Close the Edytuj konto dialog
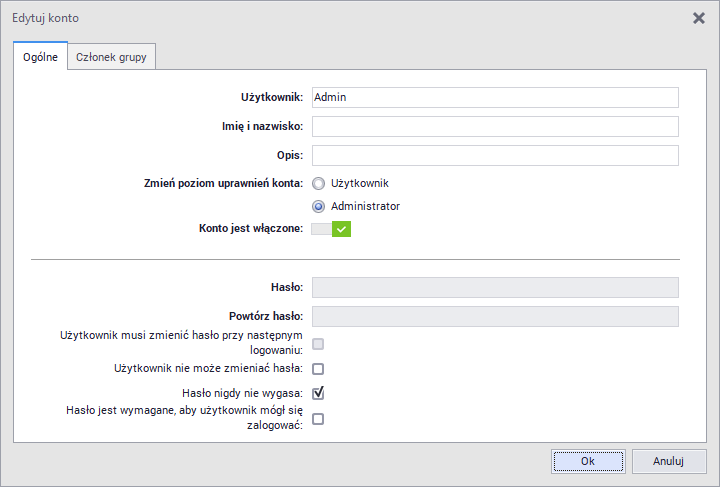 click(x=699, y=18)
